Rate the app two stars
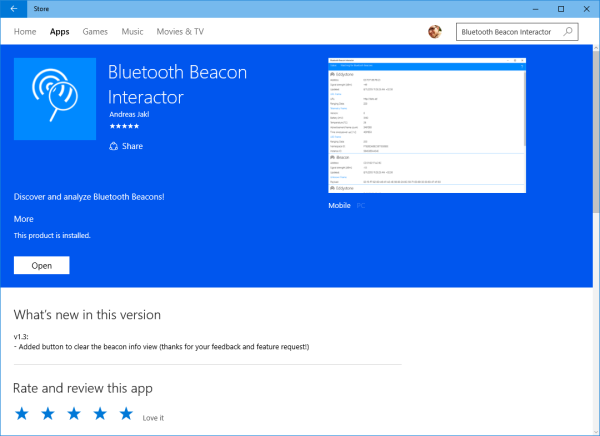Image resolution: width=600 pixels, height=436 pixels. coord(48,413)
